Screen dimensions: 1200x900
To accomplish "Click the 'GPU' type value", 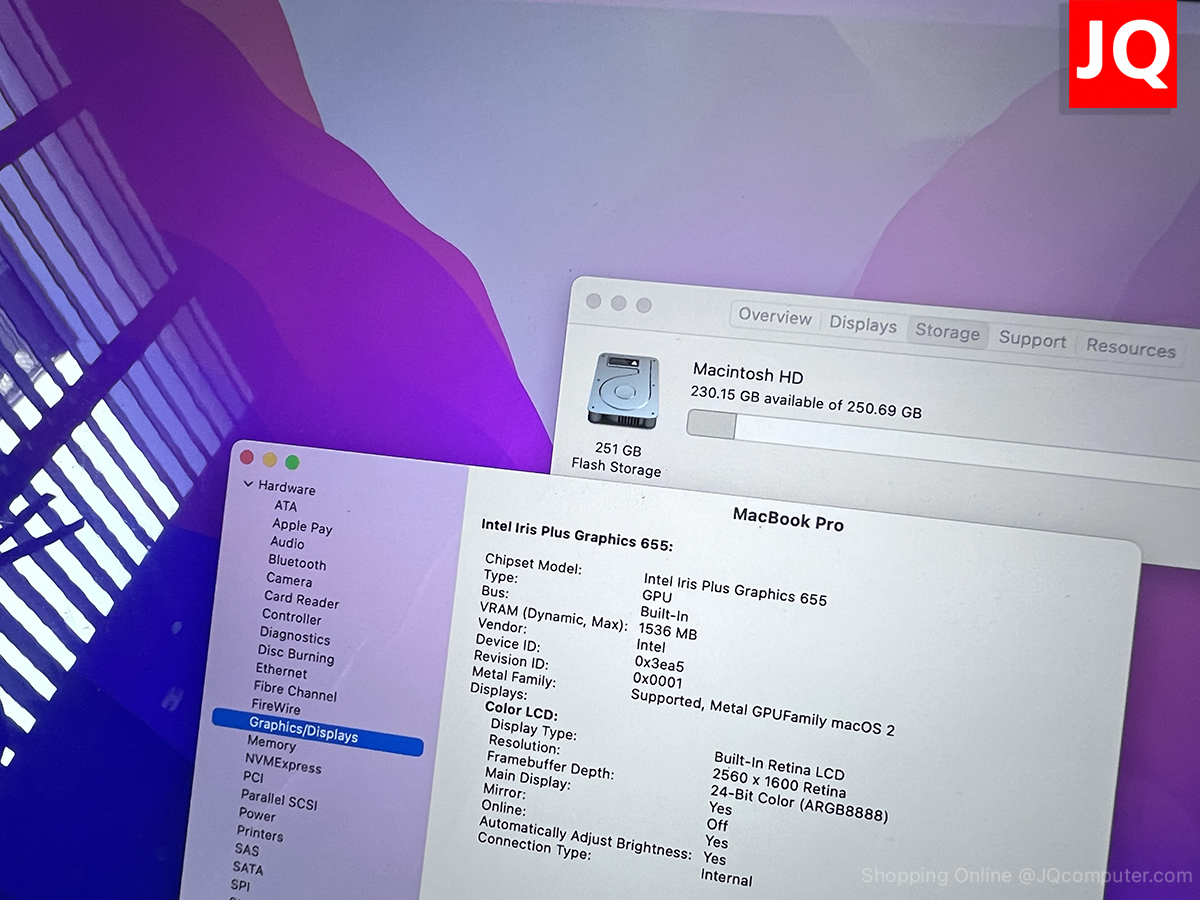I will [x=658, y=596].
